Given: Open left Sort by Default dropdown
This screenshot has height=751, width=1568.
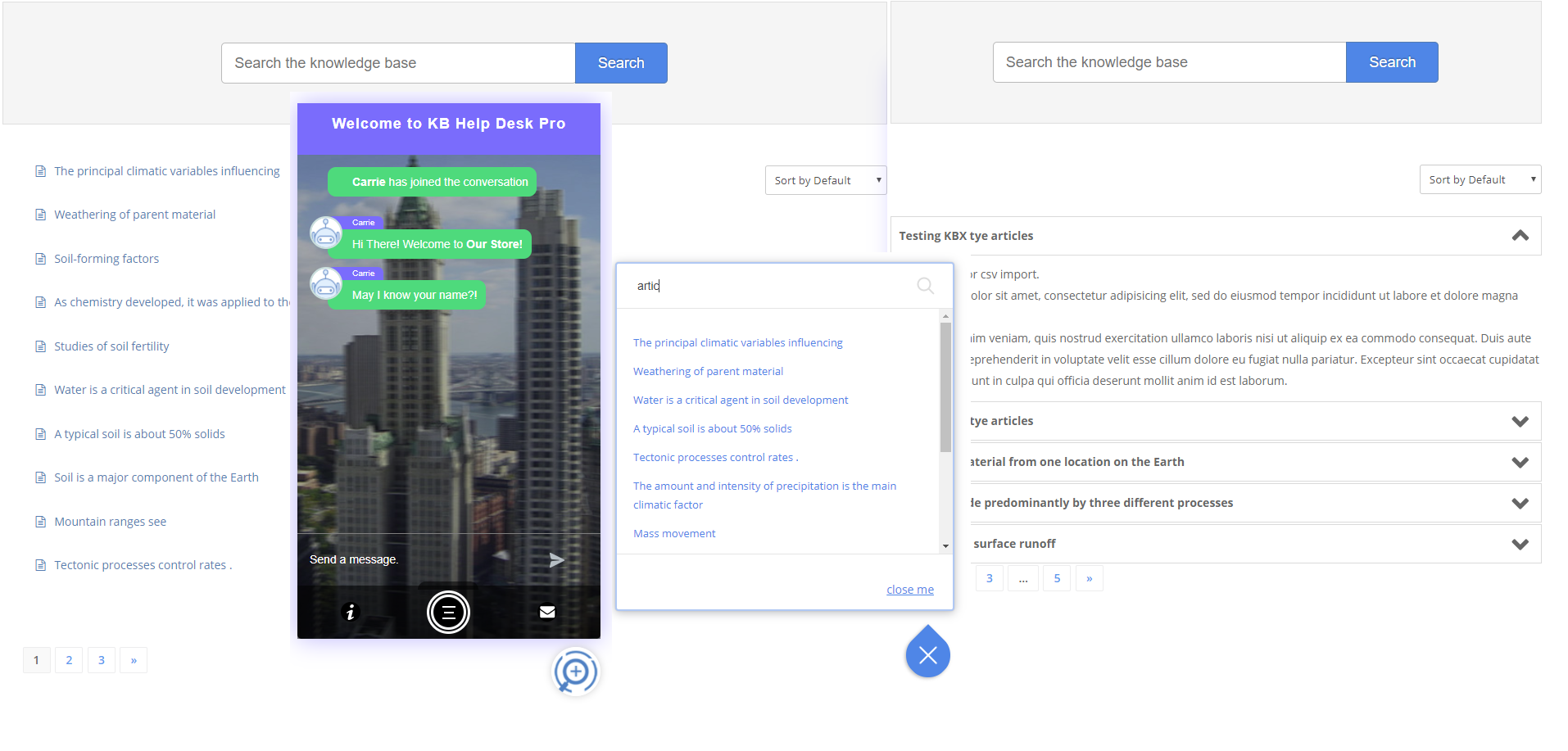Looking at the screenshot, I should 826,180.
